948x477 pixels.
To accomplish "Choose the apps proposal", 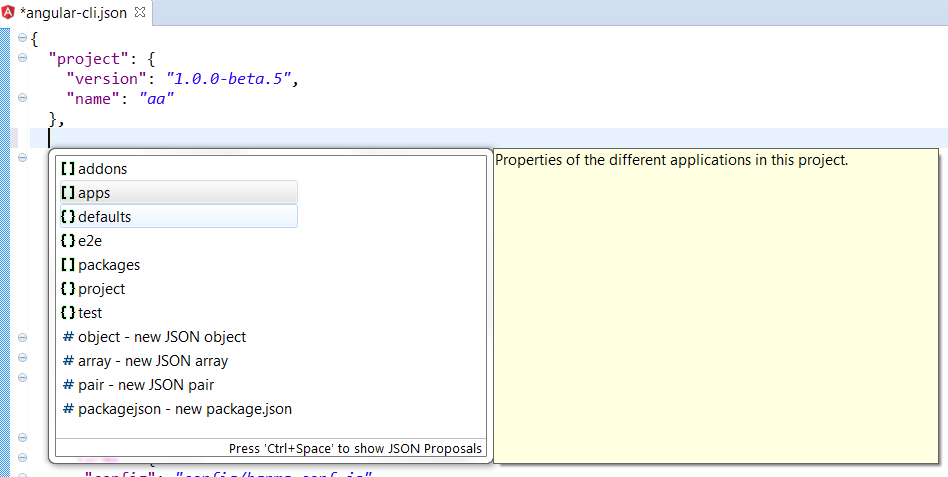I will (179, 193).
